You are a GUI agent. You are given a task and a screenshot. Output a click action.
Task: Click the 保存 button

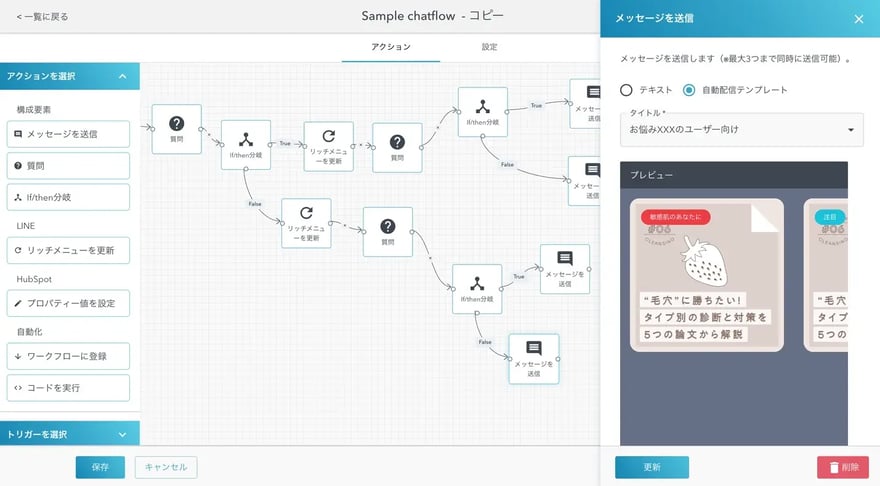100,467
